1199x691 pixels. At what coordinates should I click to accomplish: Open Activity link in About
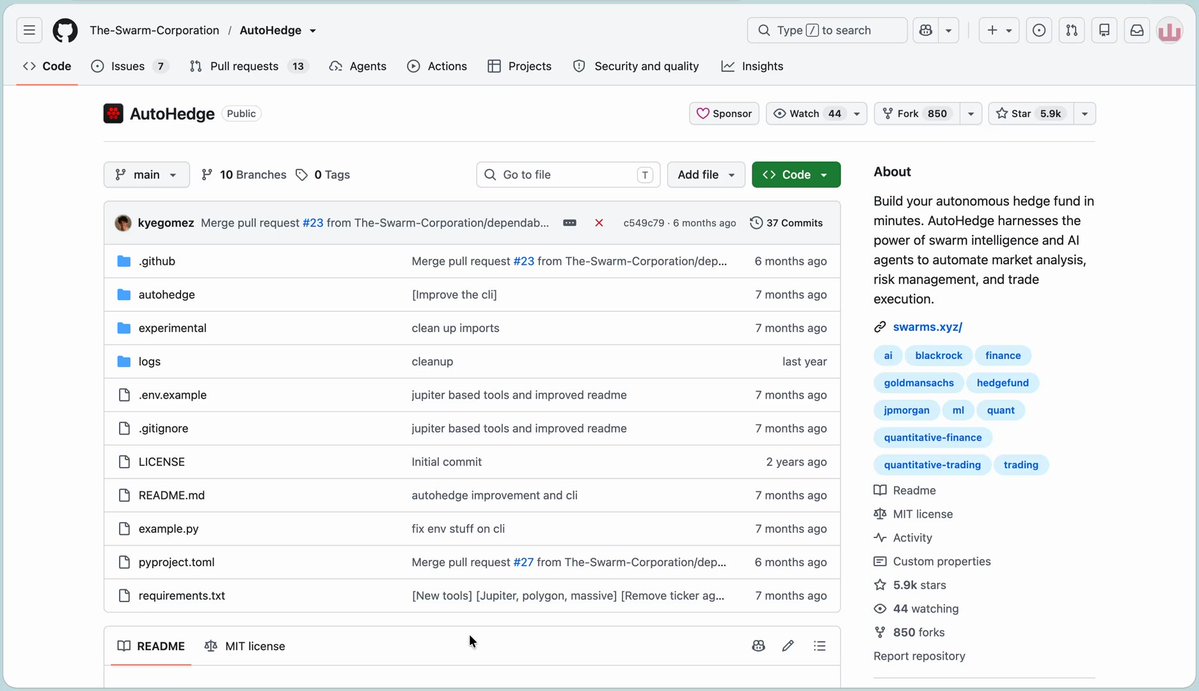[x=912, y=538]
